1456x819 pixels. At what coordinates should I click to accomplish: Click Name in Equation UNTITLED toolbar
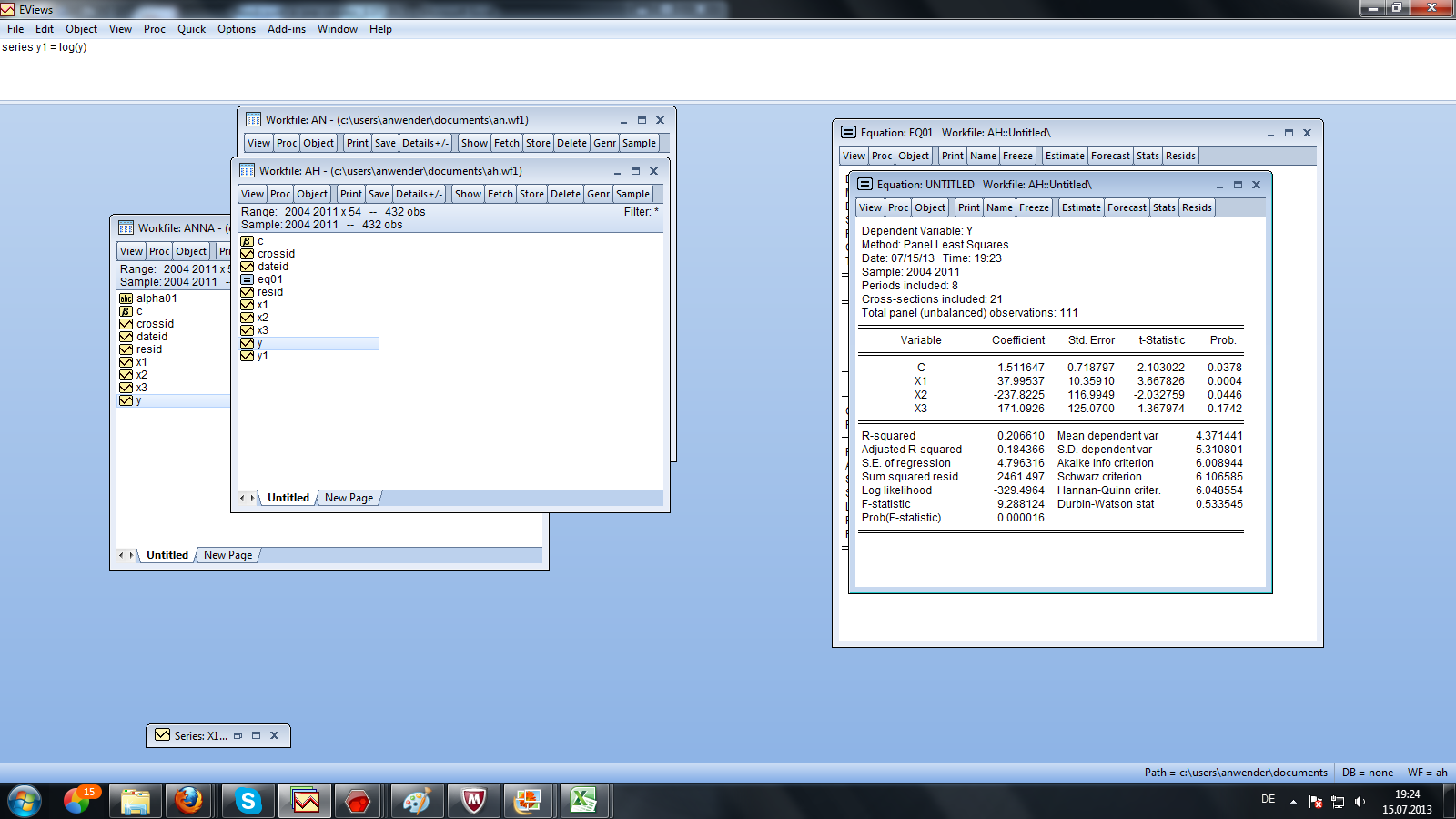point(999,207)
